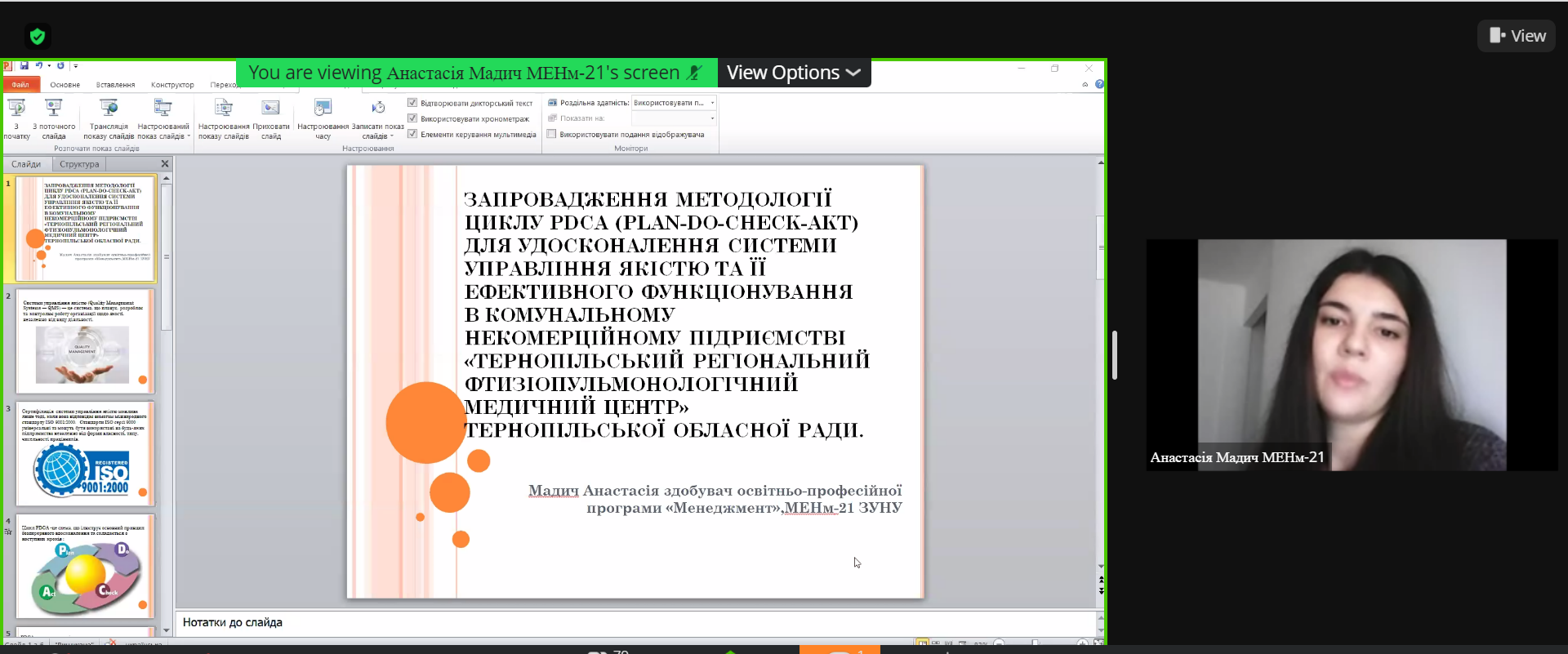This screenshot has width=1568, height=654.
Task: Go to previous slide double-arrow icon
Action: coord(1101,580)
